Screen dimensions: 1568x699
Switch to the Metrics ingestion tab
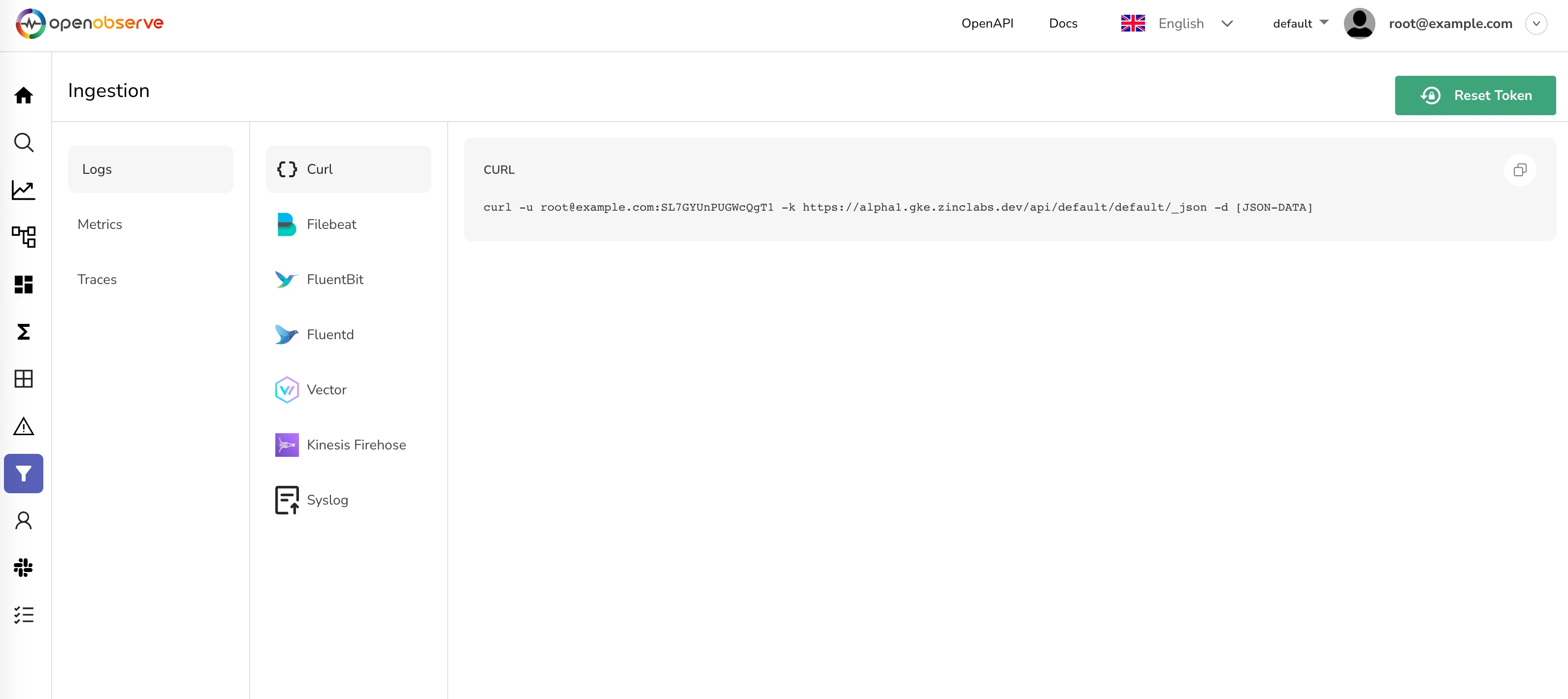100,224
